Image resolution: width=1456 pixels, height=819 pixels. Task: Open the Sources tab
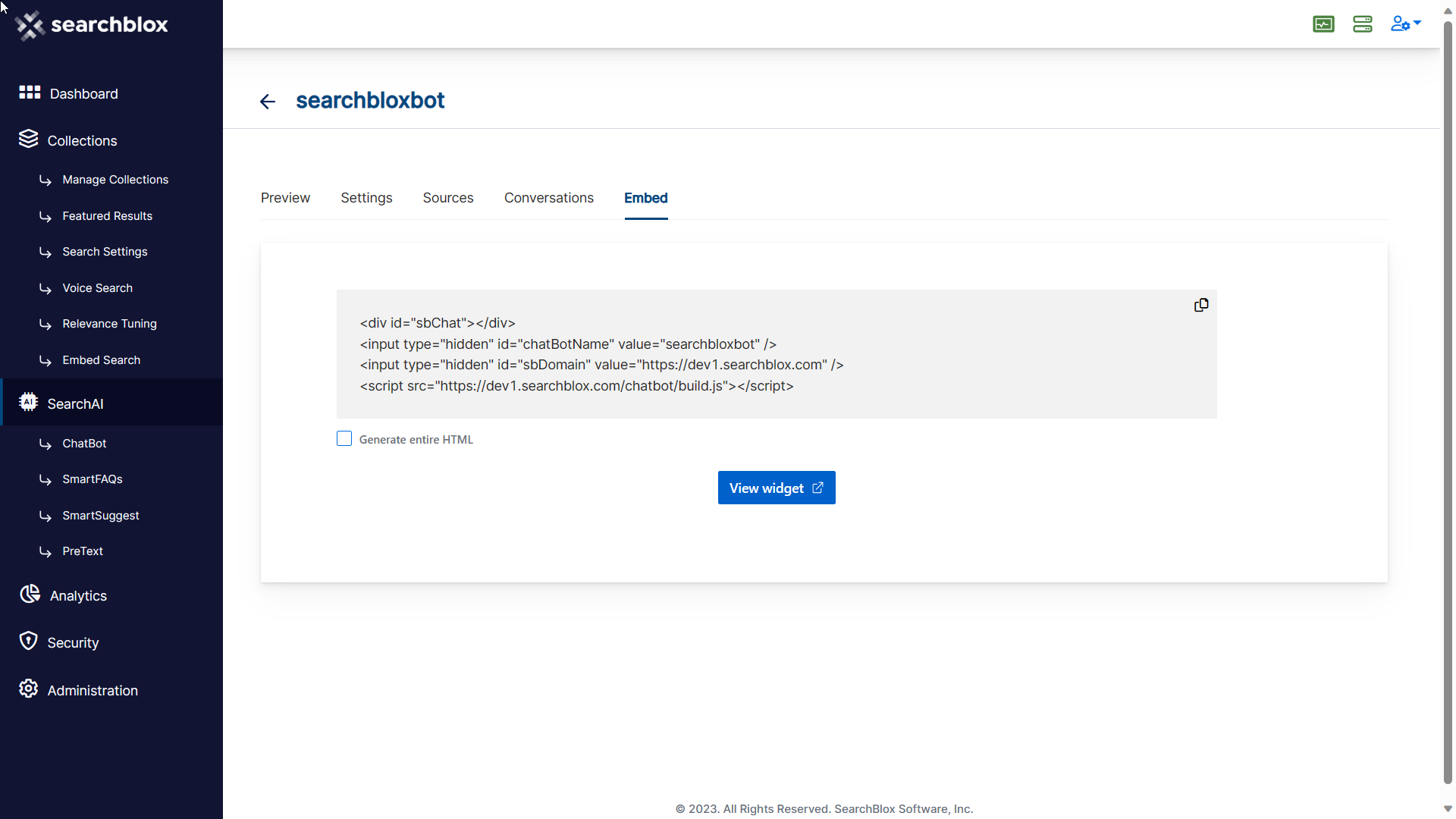click(447, 198)
